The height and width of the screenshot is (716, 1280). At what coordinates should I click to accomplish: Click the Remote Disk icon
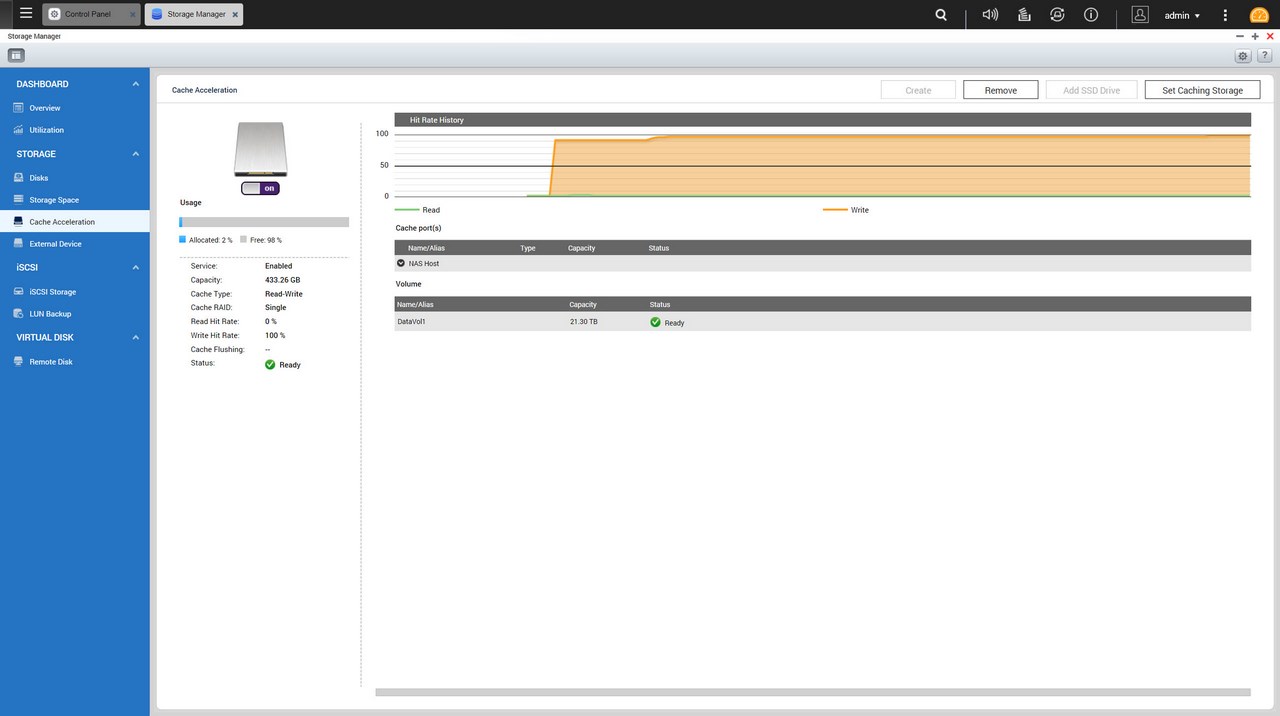pyautogui.click(x=18, y=362)
